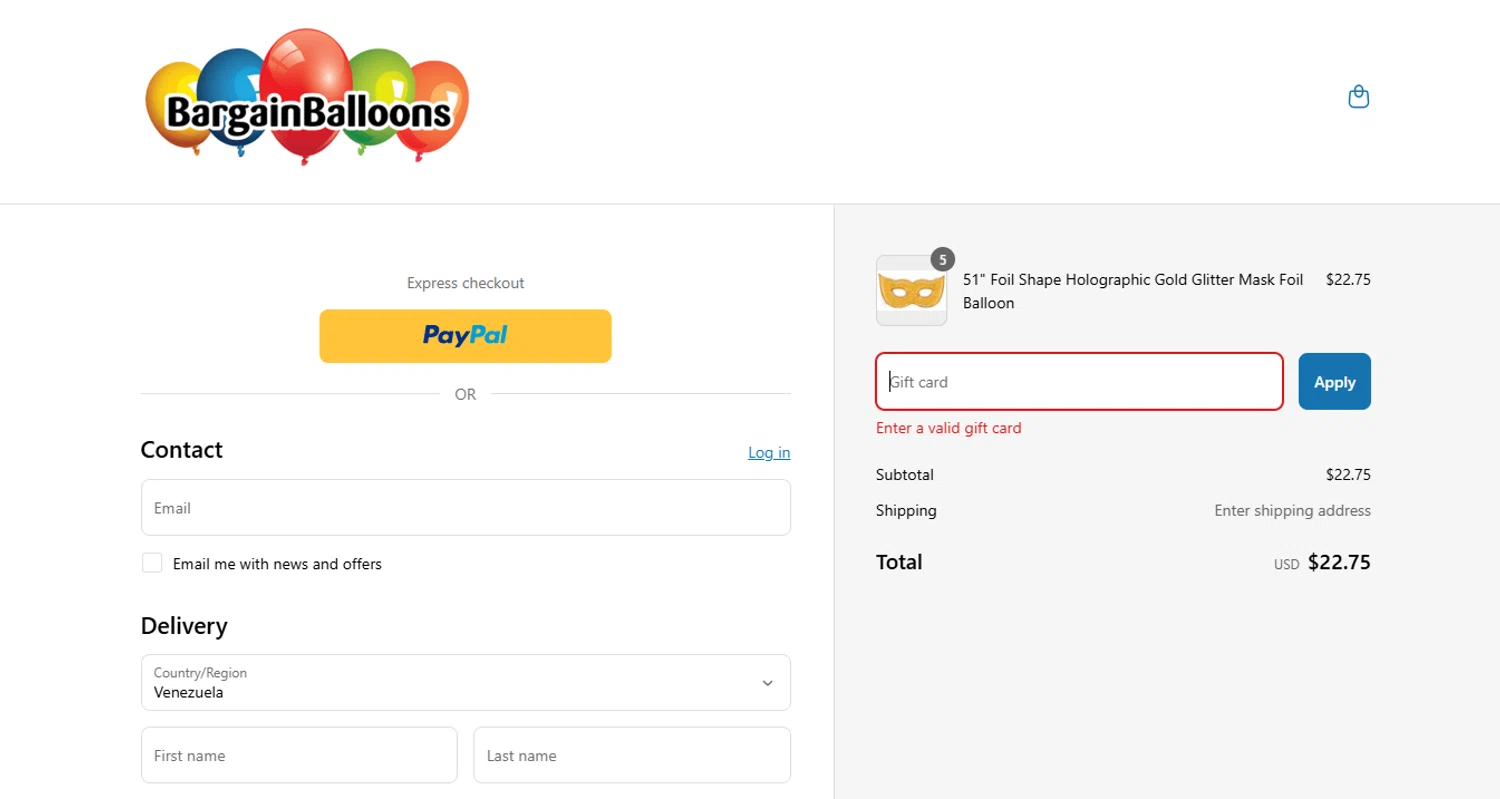Screen dimensions: 1500x799
Task: Click the gold mask balloon thumbnail
Action: tap(911, 291)
